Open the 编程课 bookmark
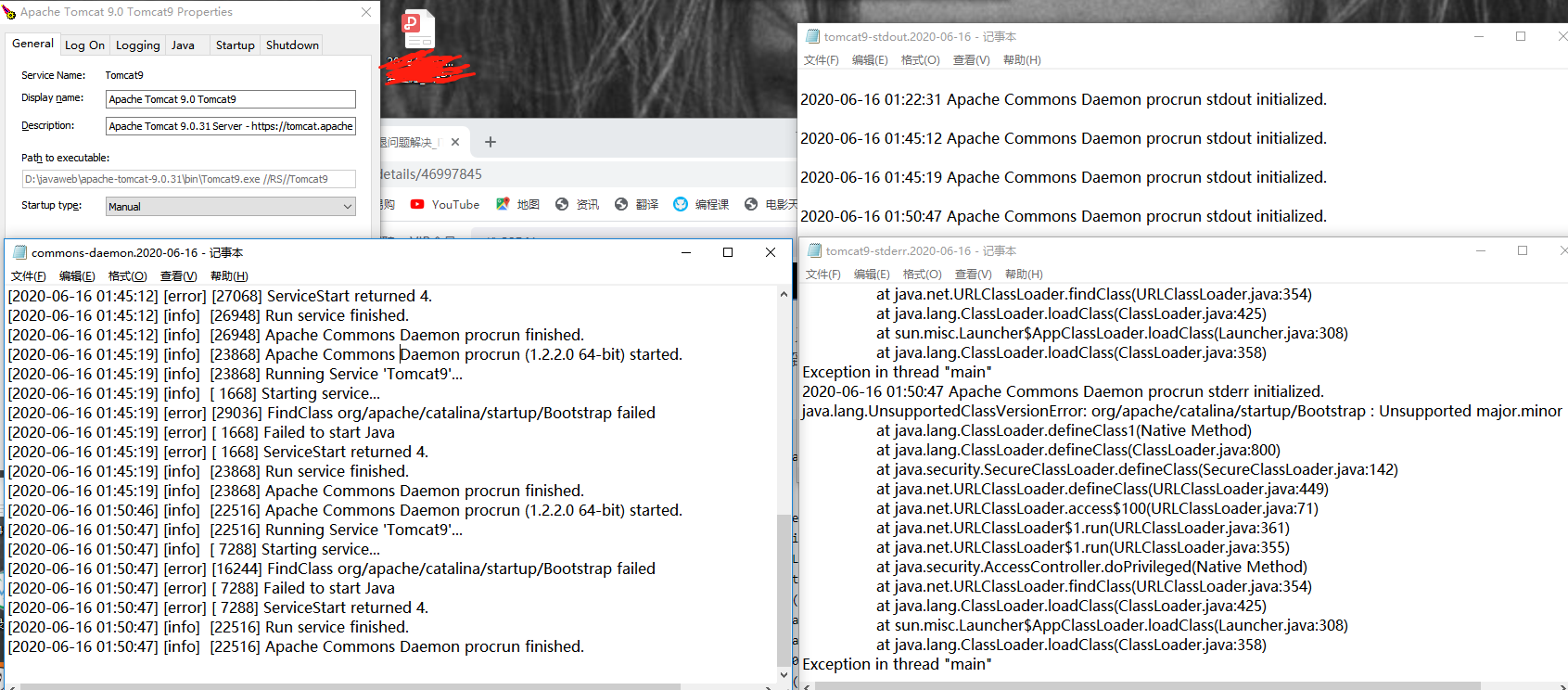 coord(701,204)
